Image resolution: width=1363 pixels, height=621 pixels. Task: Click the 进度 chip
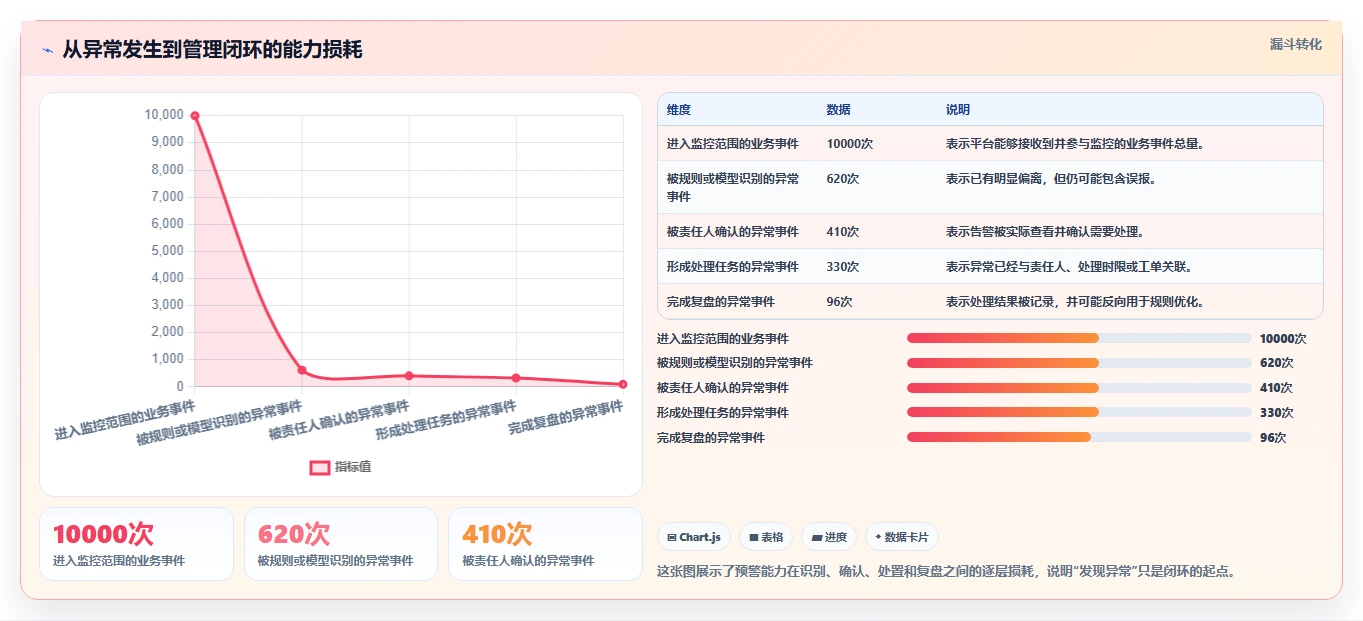tap(829, 537)
